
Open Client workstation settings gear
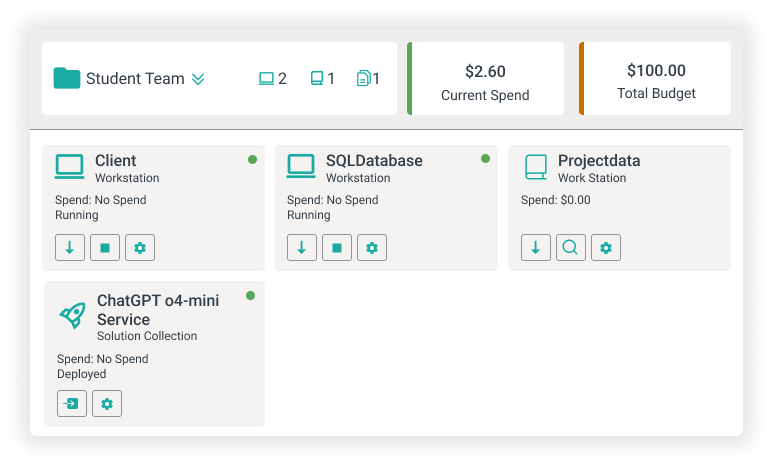[140, 248]
